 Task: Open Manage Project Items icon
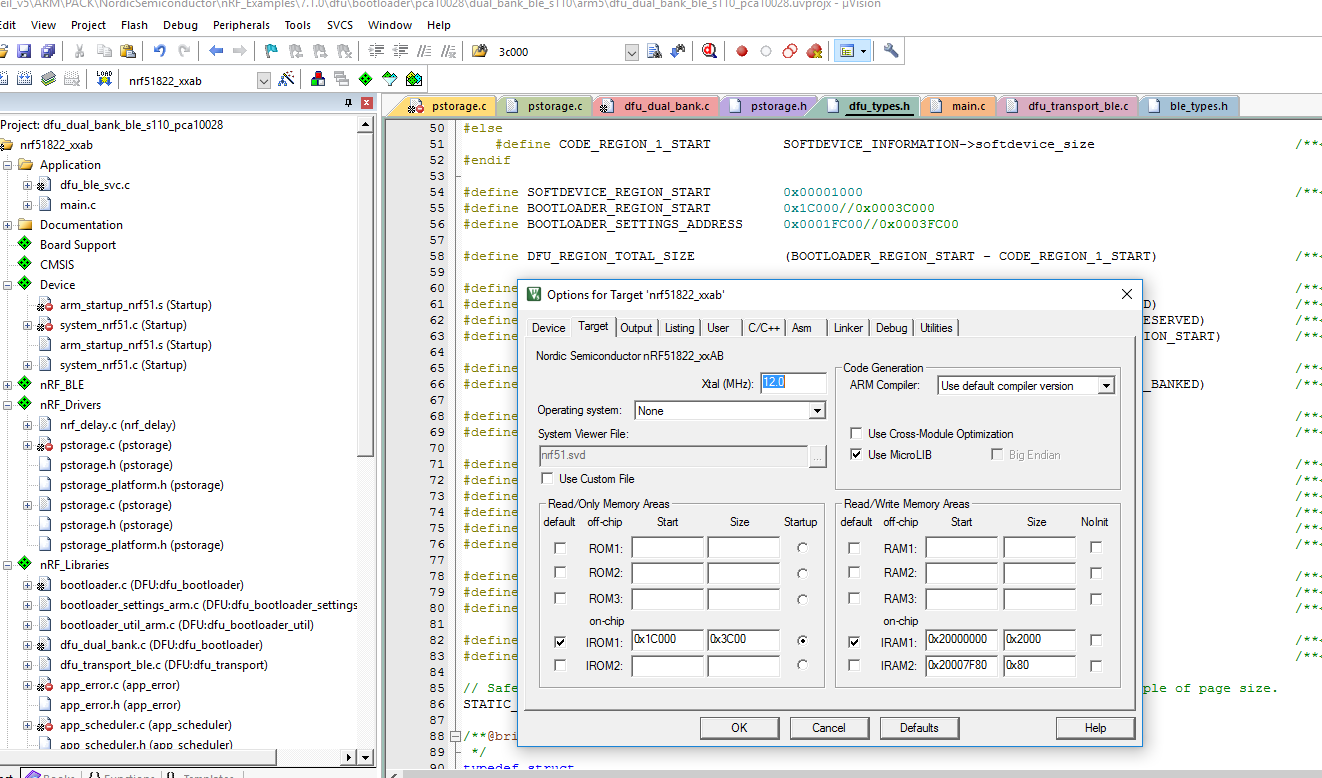pos(318,80)
